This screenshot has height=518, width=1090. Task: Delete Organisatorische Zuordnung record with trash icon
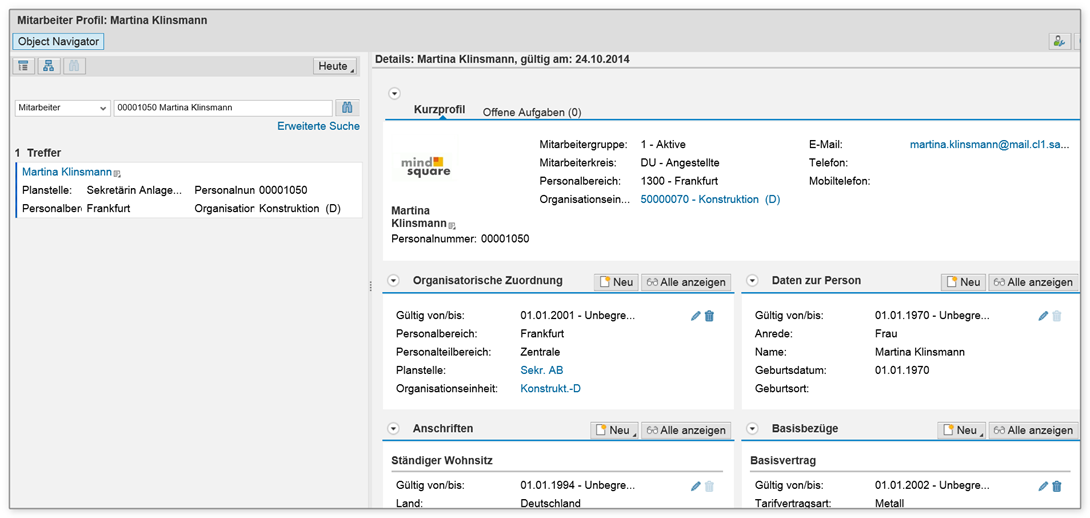709,316
